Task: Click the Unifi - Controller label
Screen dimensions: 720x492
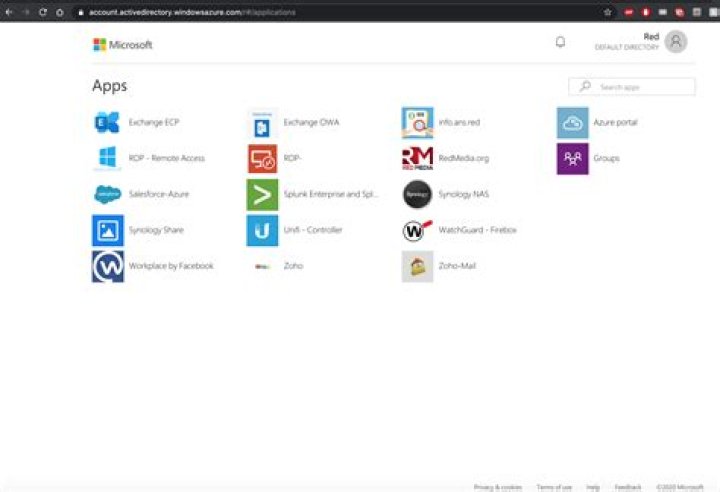Action: [313, 230]
